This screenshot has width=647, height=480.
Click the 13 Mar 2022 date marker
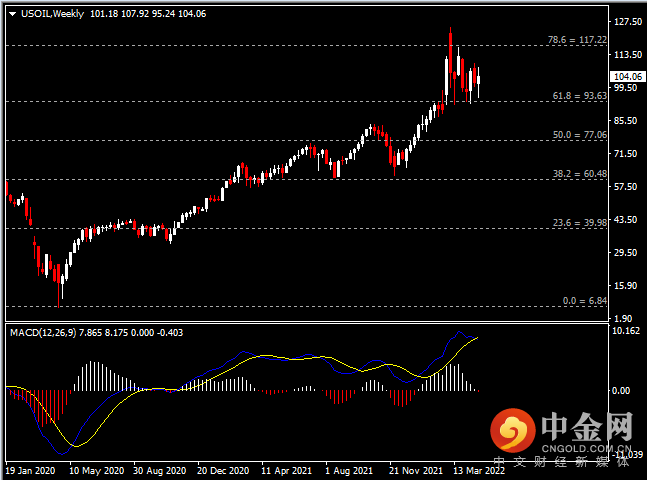pos(479,471)
